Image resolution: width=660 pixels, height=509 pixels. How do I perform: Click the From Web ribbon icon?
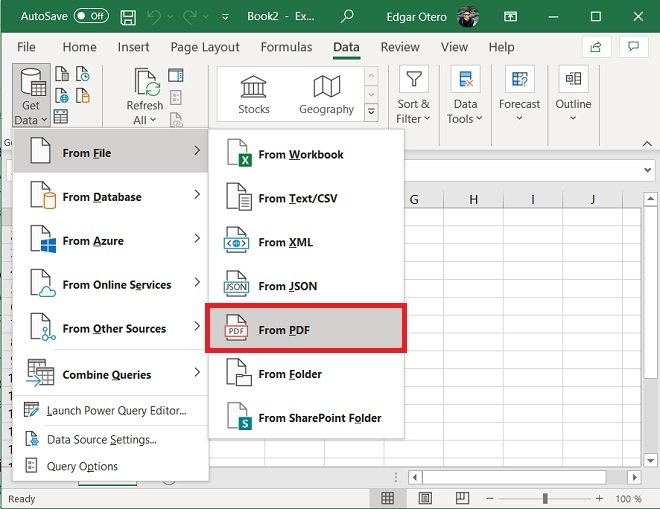click(x=62, y=96)
